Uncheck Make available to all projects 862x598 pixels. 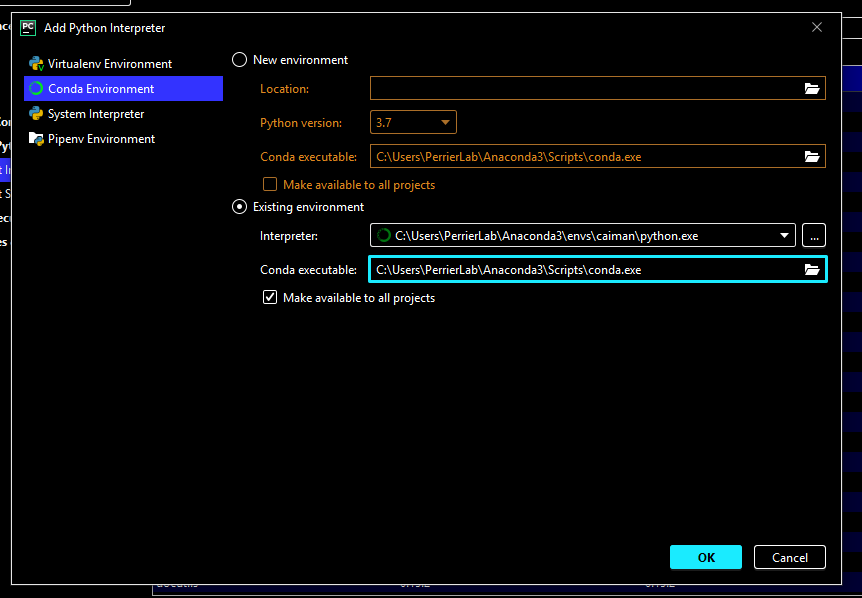271,297
